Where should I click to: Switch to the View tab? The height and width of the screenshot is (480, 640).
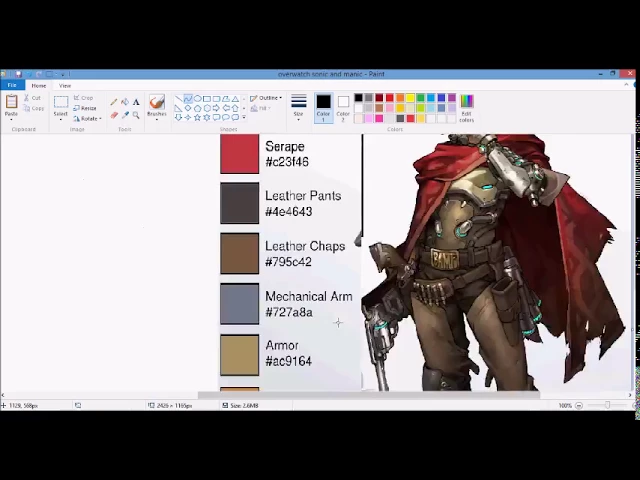click(x=64, y=85)
